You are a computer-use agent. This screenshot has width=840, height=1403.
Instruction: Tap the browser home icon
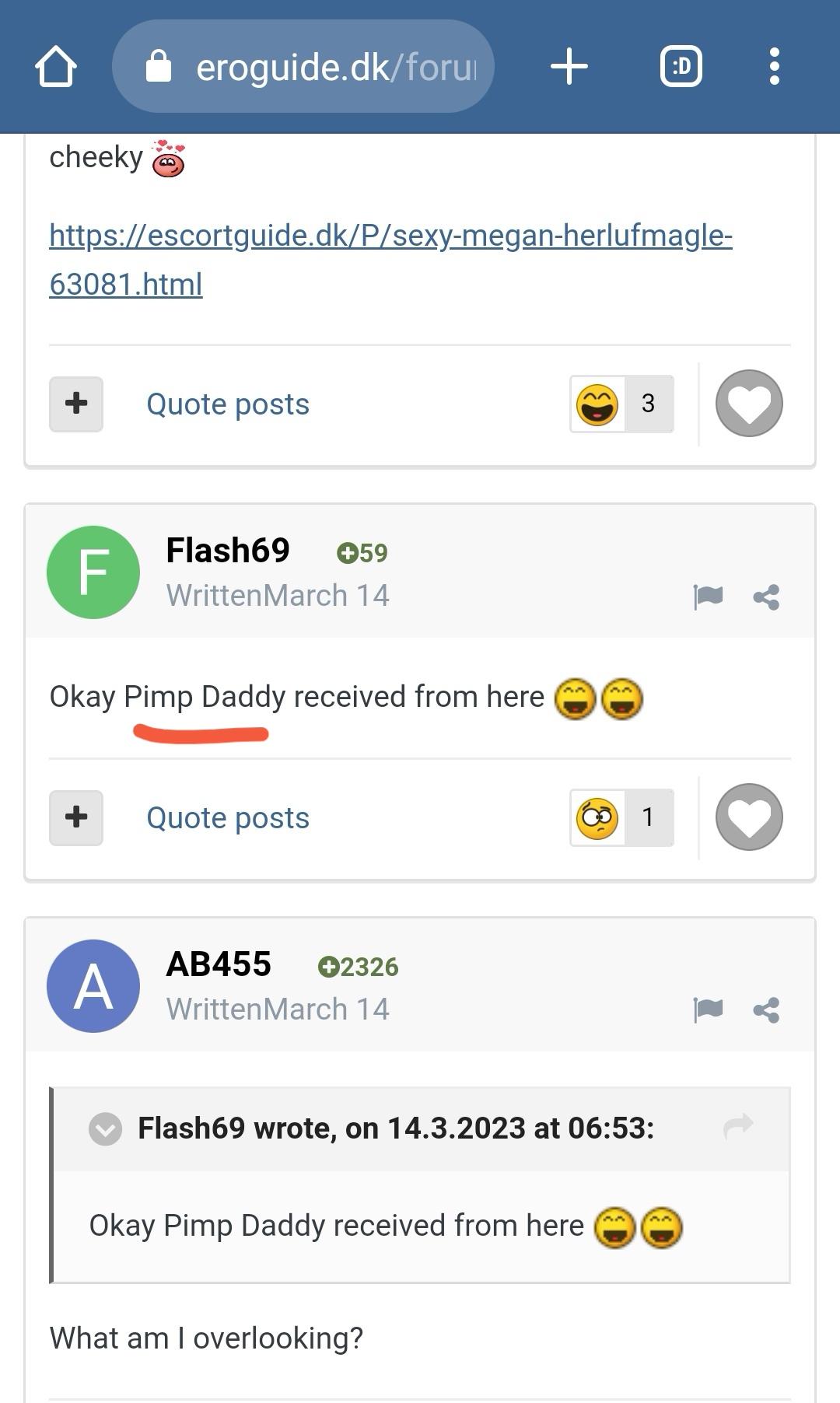(56, 67)
